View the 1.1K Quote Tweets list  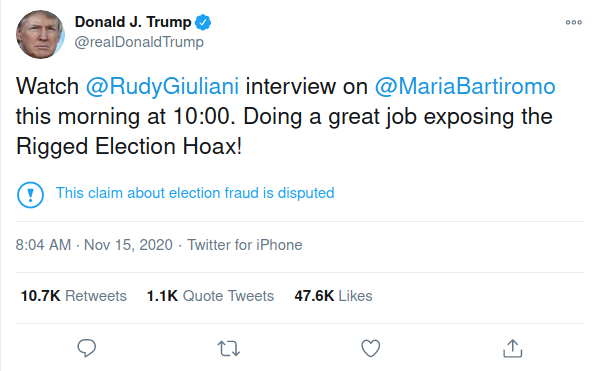(x=210, y=296)
